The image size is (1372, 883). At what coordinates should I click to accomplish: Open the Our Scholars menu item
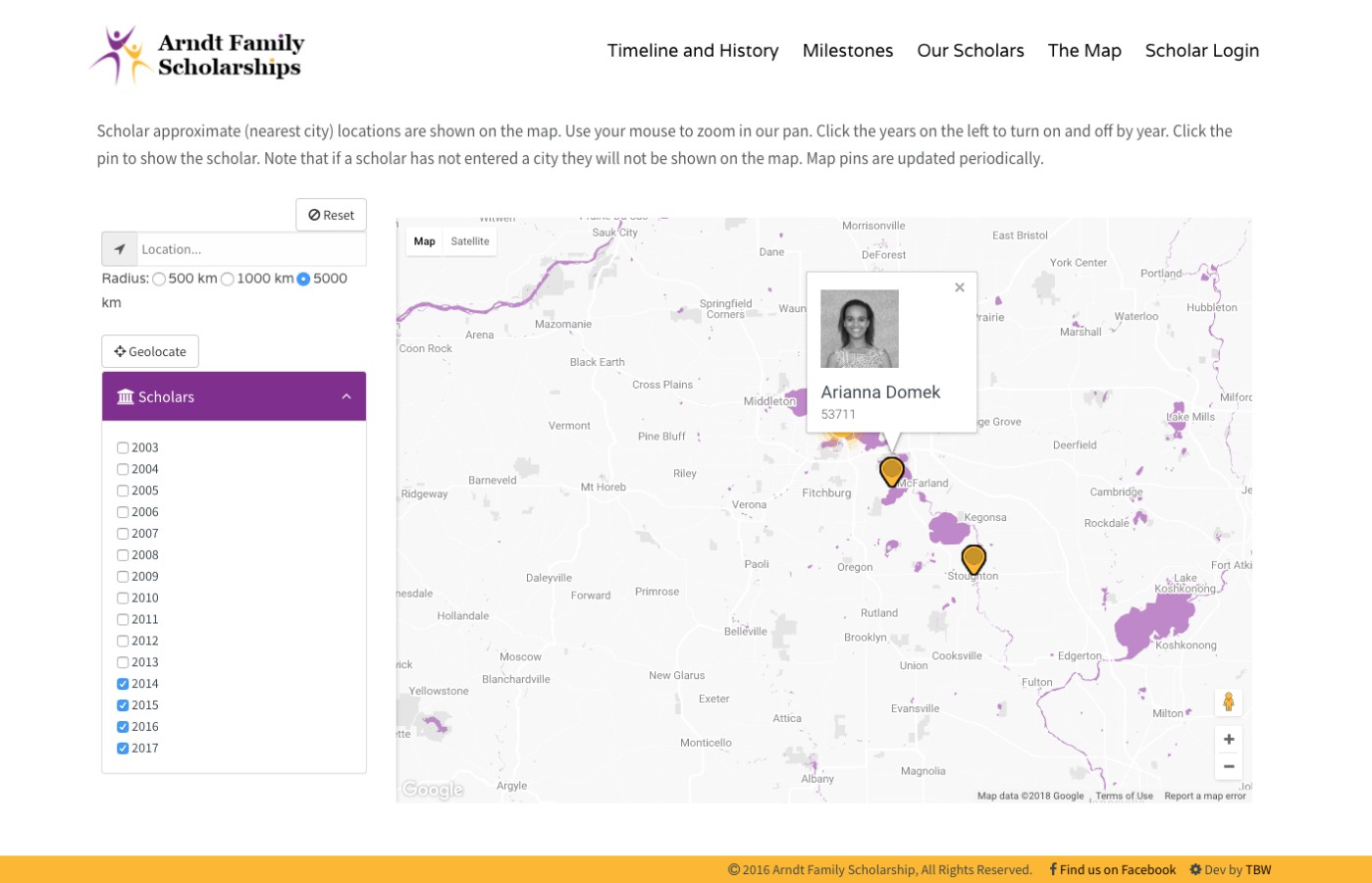click(971, 50)
